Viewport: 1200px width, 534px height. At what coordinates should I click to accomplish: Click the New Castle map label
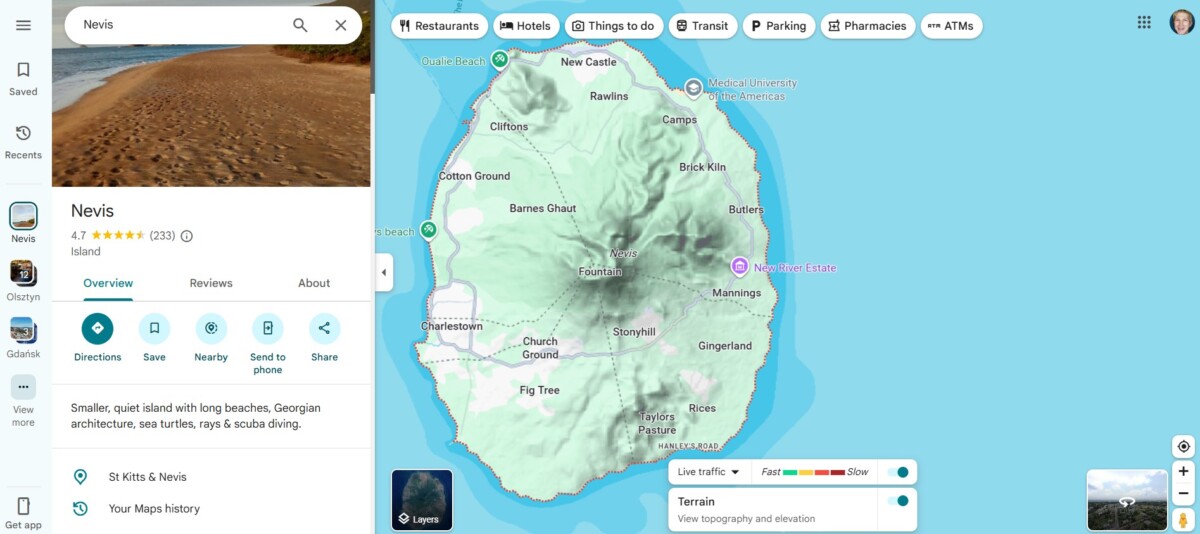click(588, 62)
